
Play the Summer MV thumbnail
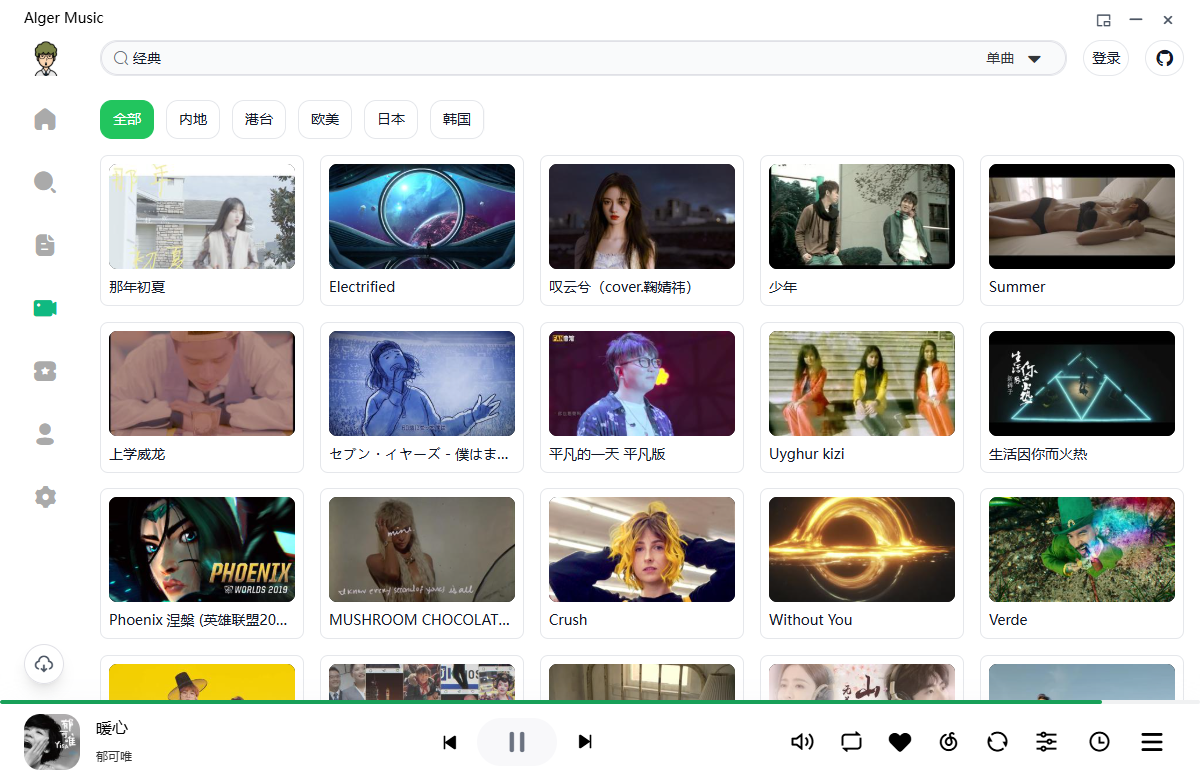pos(1082,216)
